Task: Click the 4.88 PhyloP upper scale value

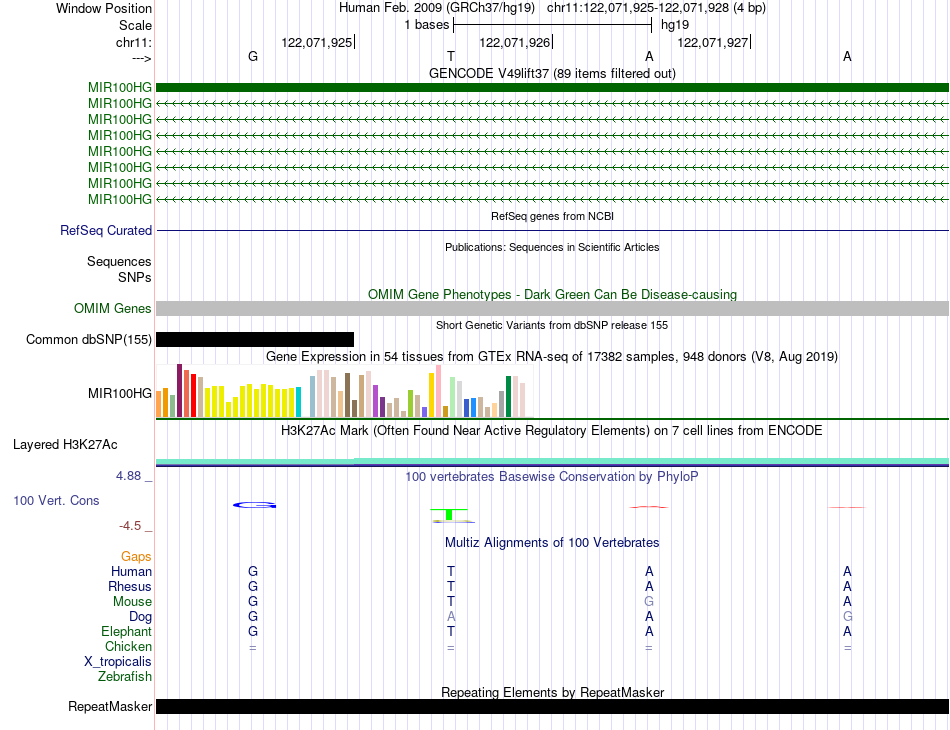Action: 128,476
